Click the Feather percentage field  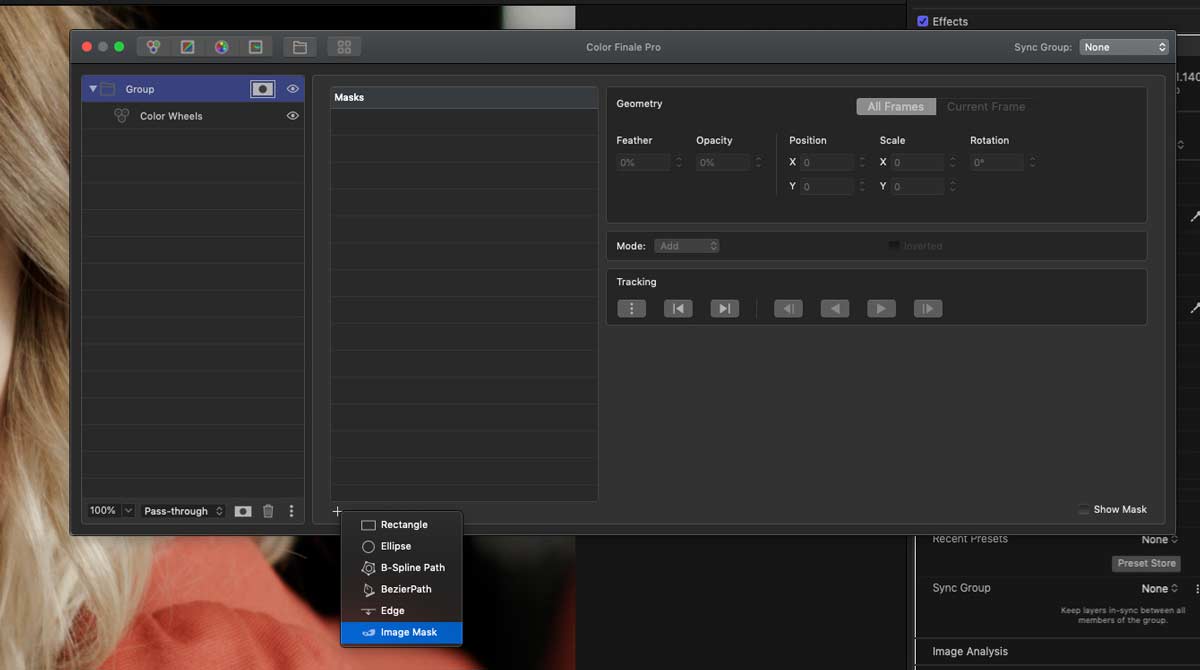point(643,162)
